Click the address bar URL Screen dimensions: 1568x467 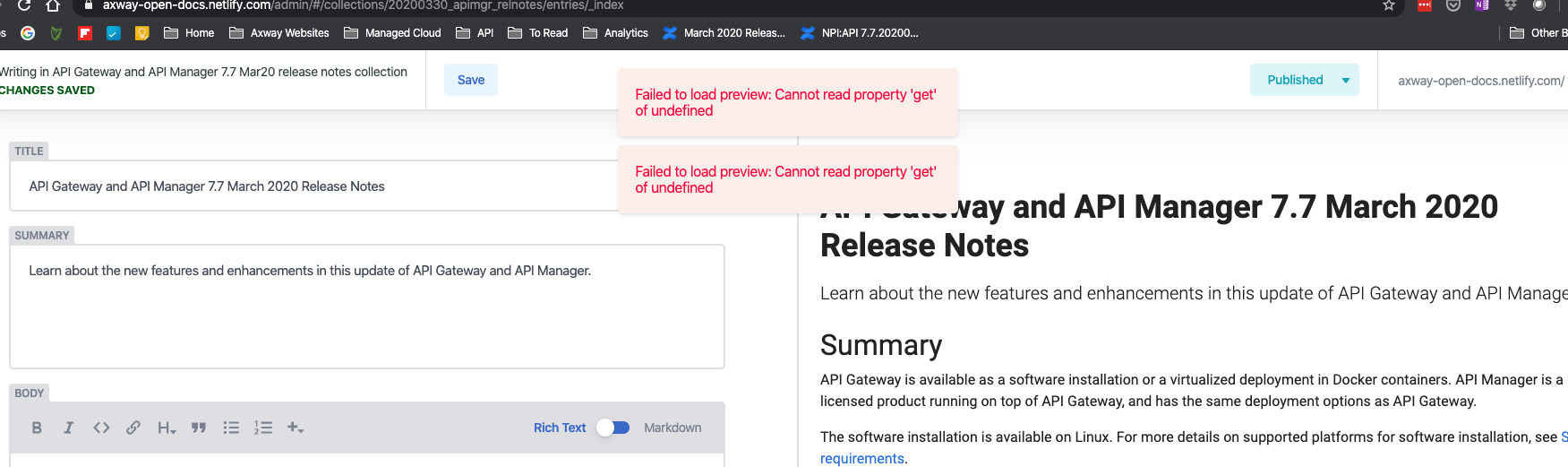[363, 5]
